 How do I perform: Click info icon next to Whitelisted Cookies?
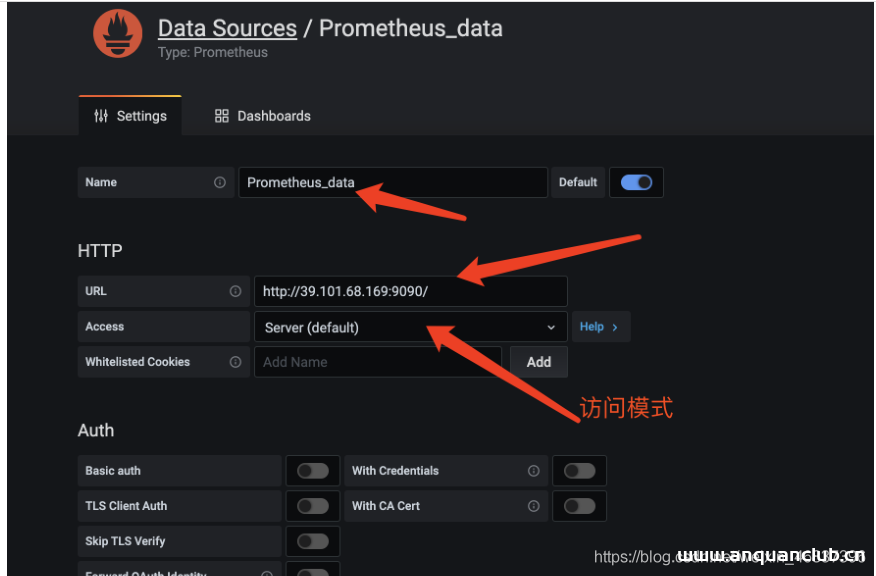(x=235, y=362)
